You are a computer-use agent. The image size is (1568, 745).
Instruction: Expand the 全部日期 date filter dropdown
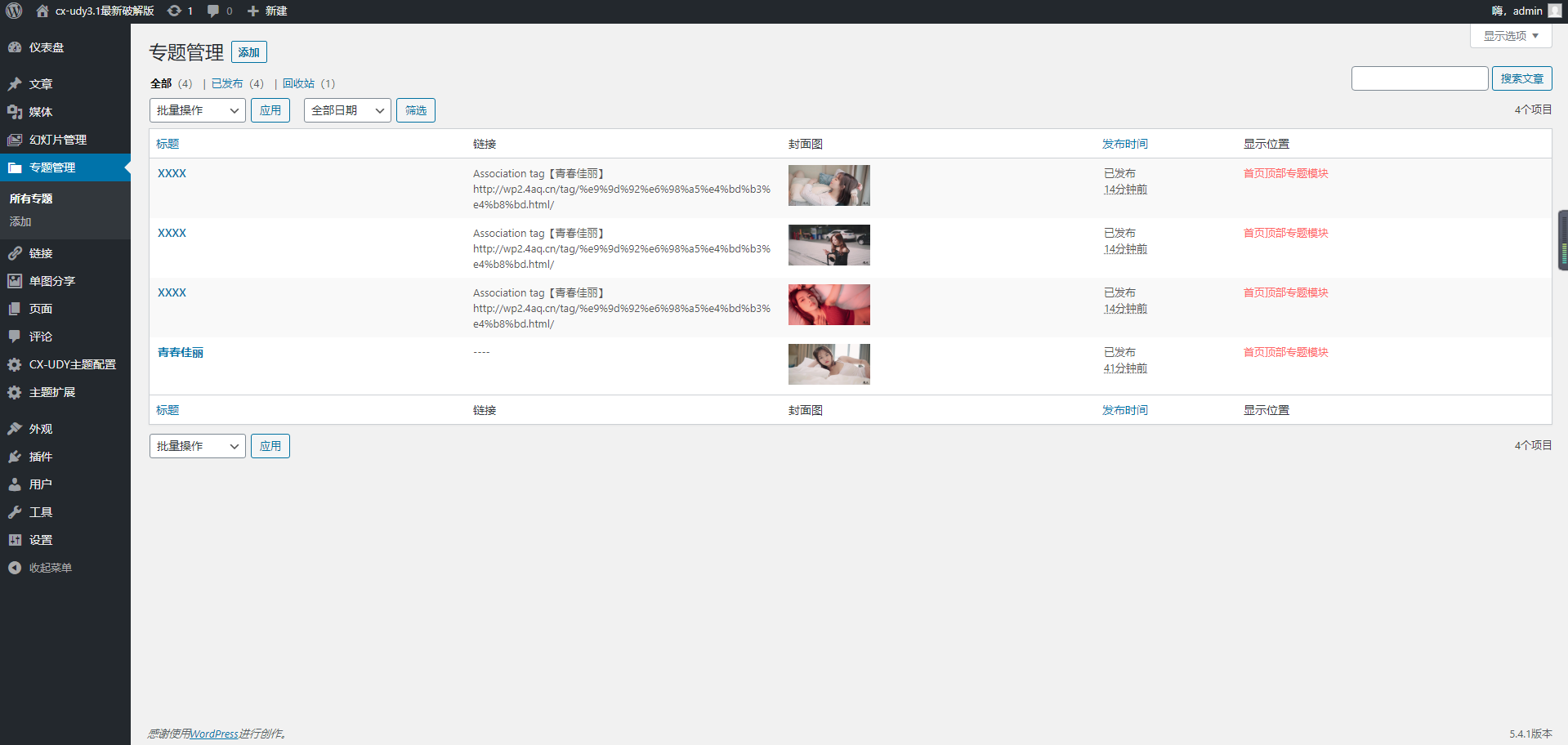pyautogui.click(x=347, y=110)
